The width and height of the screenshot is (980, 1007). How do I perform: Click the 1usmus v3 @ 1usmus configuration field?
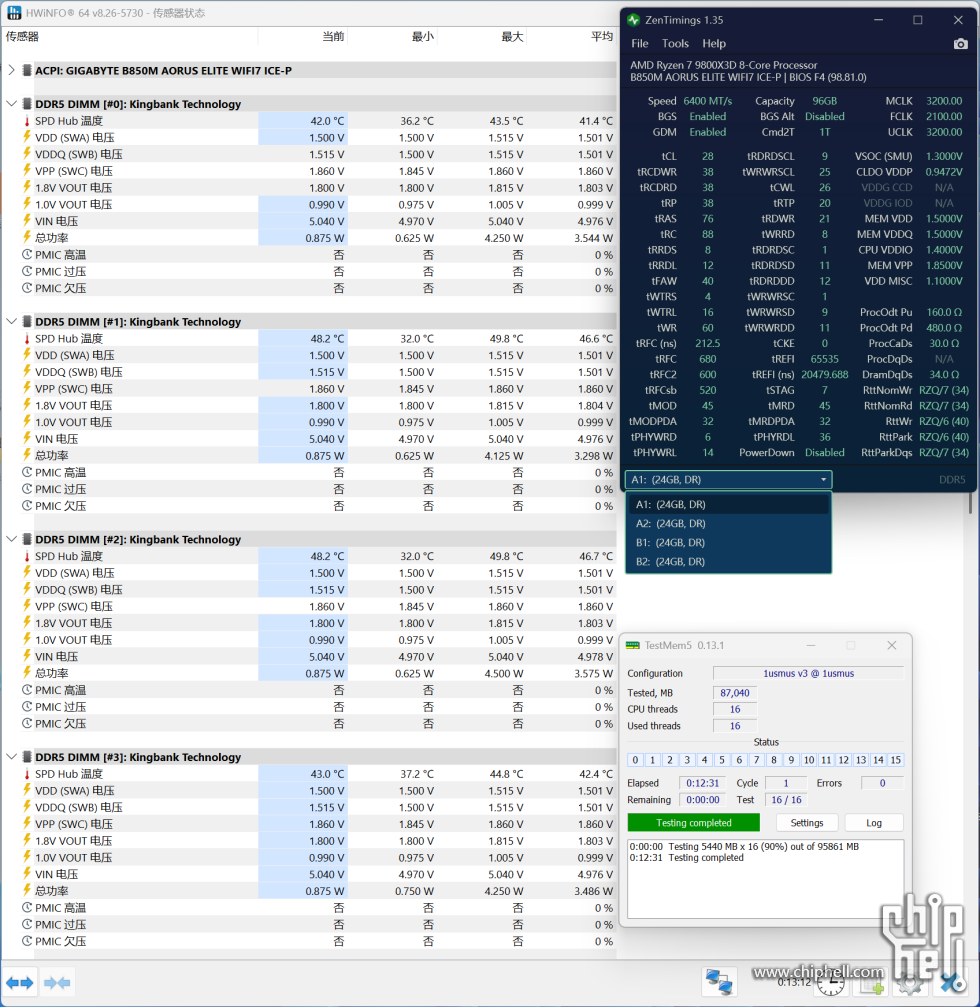[808, 674]
